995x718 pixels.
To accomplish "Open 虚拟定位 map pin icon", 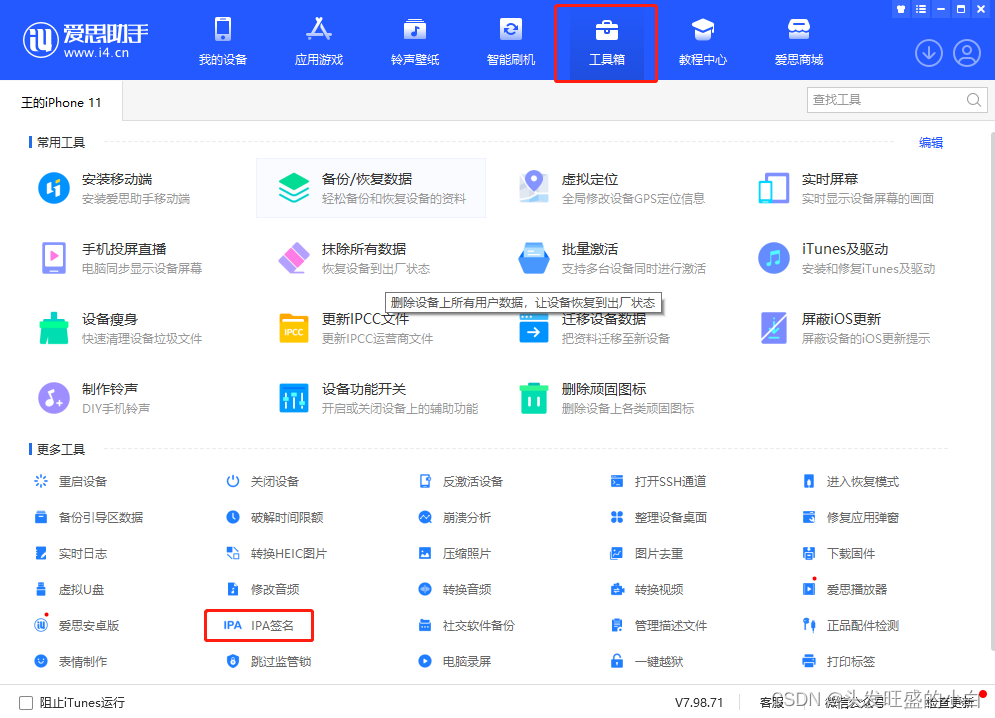I will click(x=534, y=187).
